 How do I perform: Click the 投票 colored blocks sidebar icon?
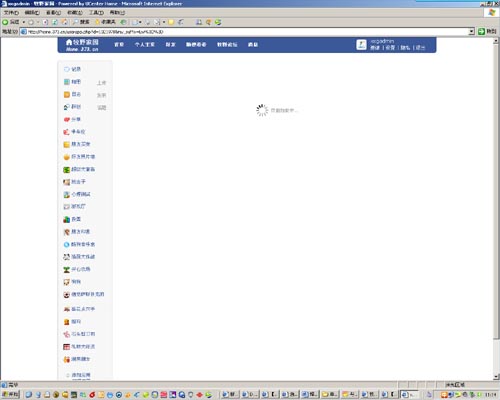[67, 219]
